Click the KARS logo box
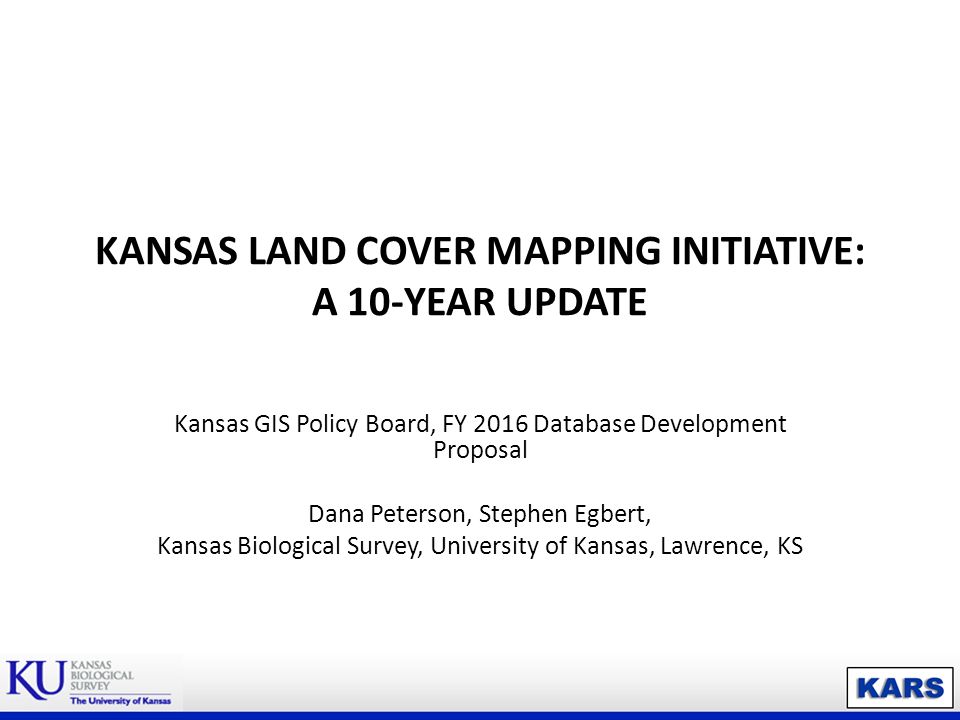Viewport: 960px width, 720px height. point(900,688)
